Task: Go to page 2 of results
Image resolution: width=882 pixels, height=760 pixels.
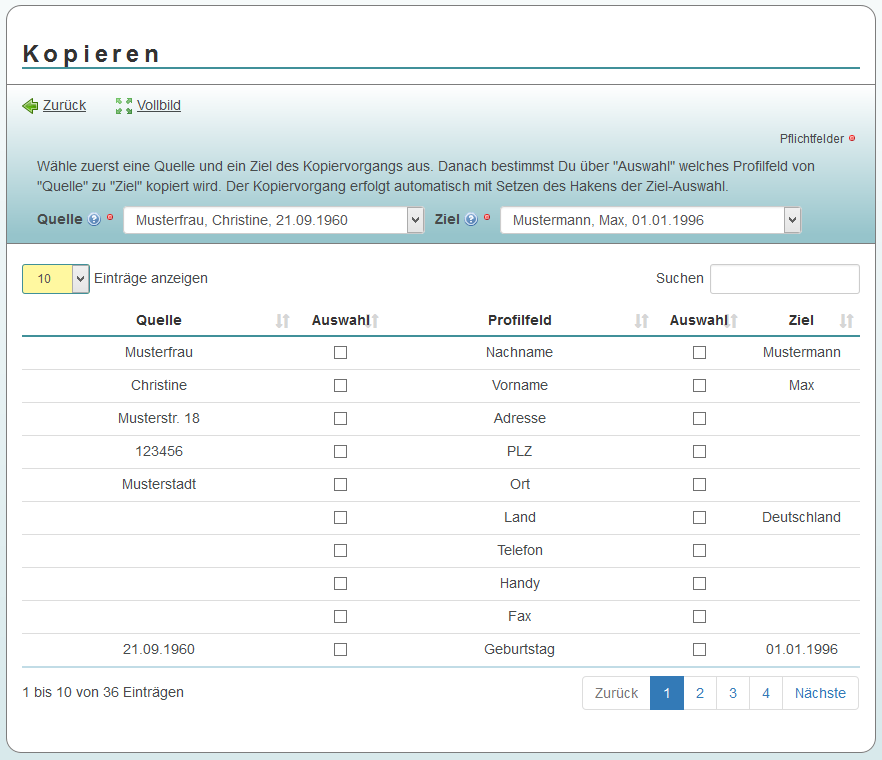Action: (x=700, y=693)
